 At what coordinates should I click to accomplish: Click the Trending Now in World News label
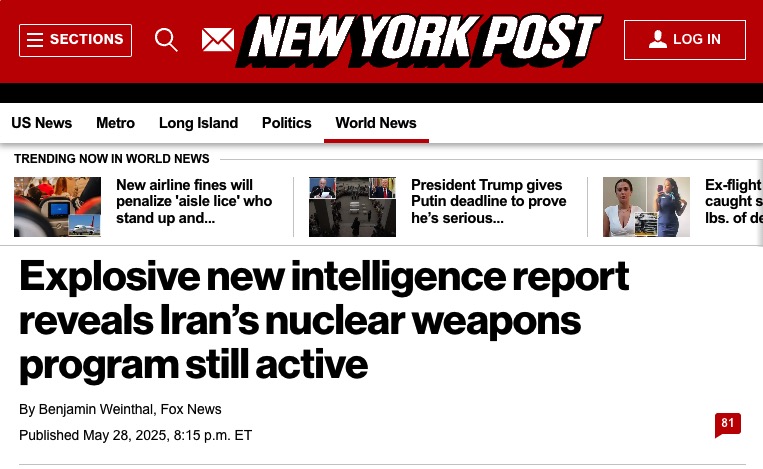tap(112, 159)
